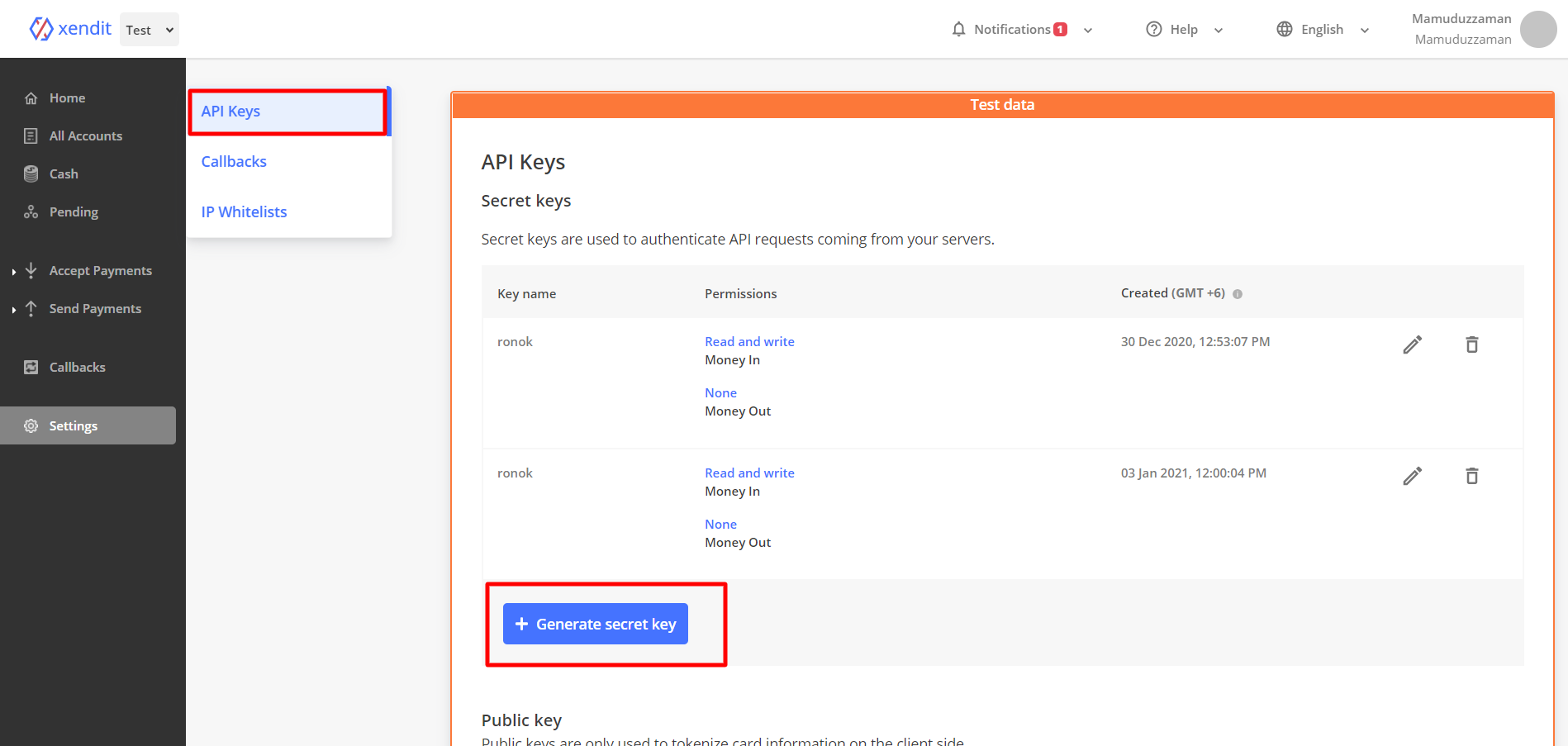Expand the Help menu

pyautogui.click(x=1184, y=30)
